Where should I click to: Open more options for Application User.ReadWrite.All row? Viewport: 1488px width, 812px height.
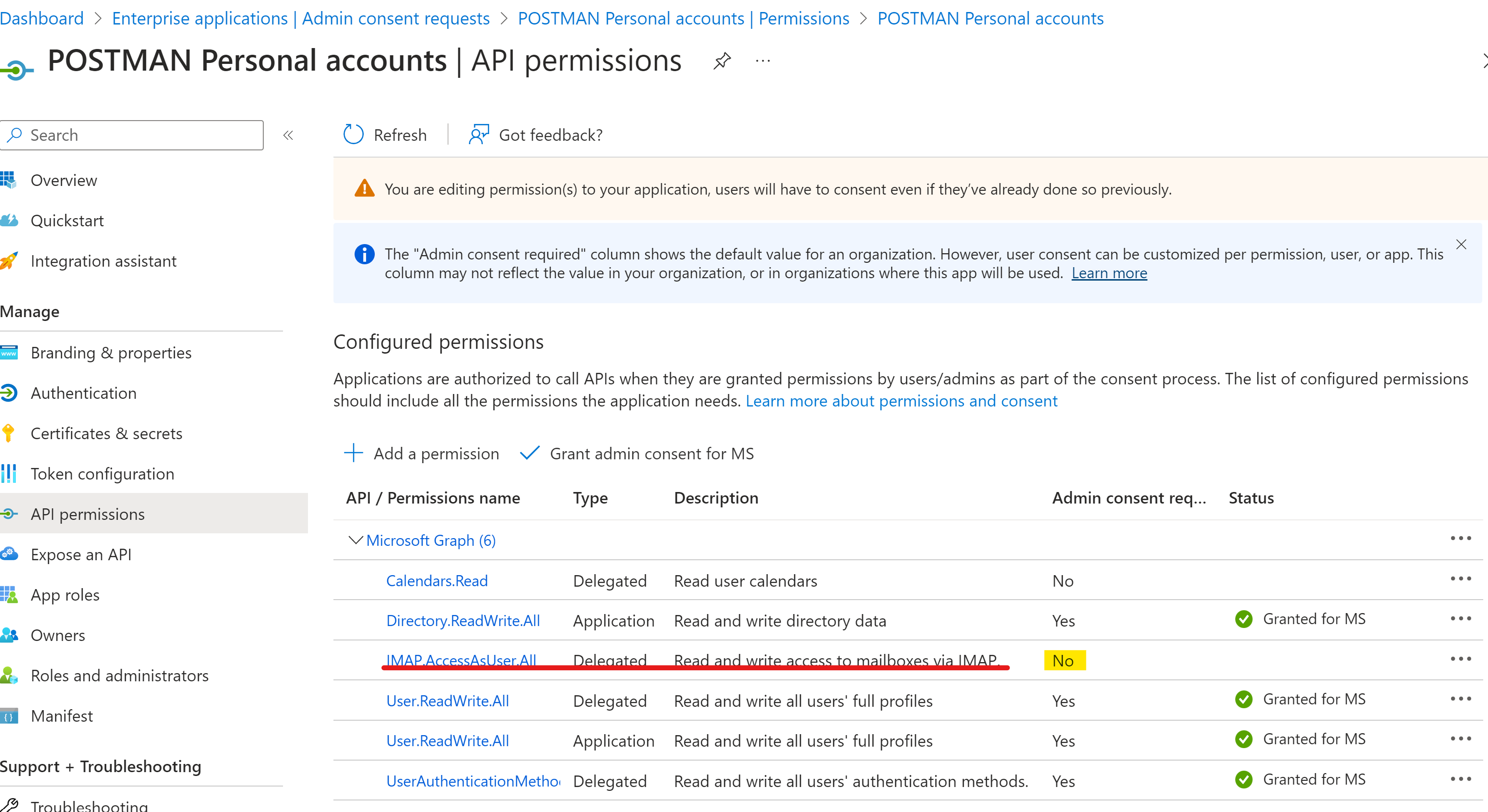(x=1461, y=738)
